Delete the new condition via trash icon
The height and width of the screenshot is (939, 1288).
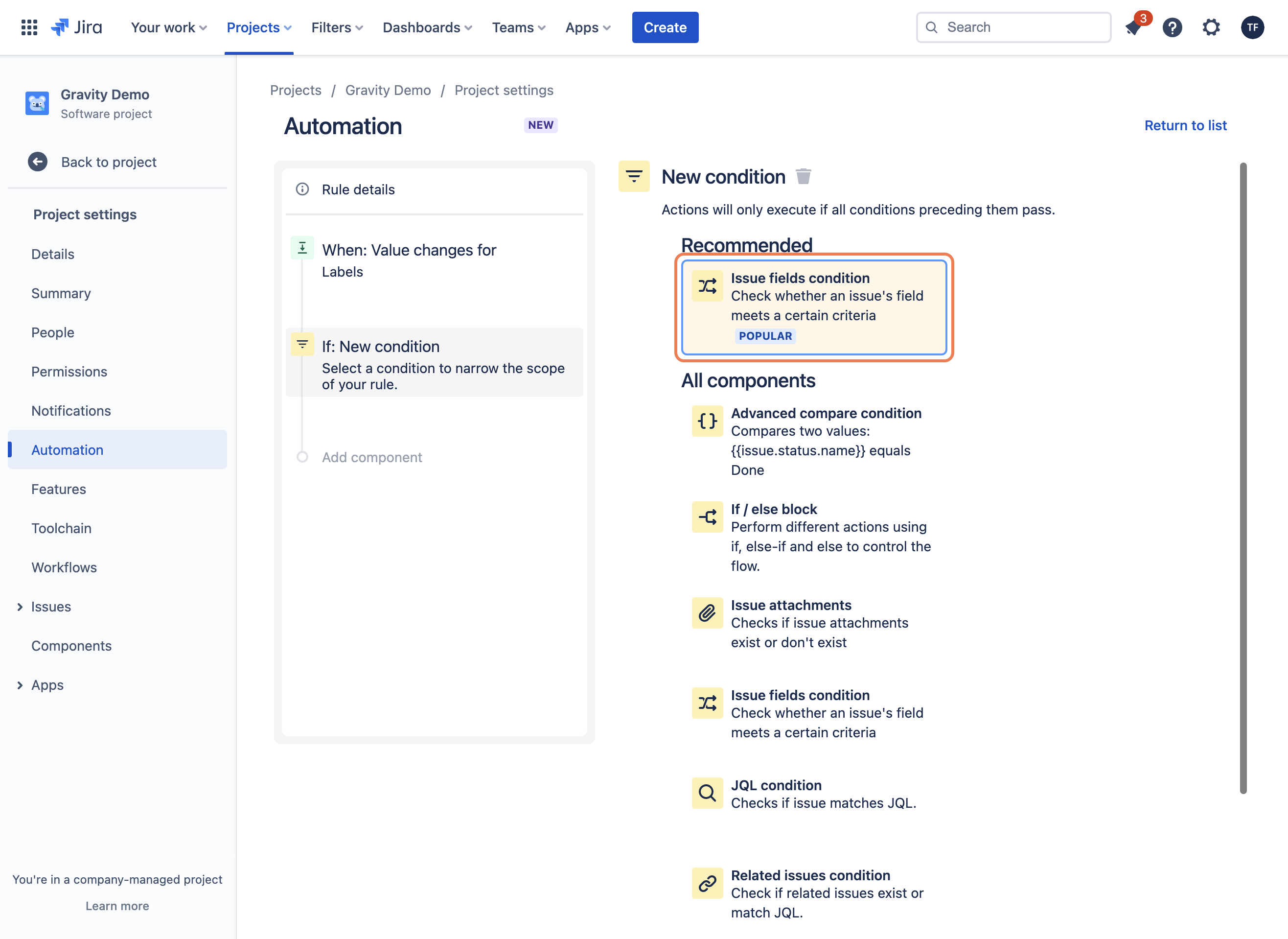coord(803,177)
